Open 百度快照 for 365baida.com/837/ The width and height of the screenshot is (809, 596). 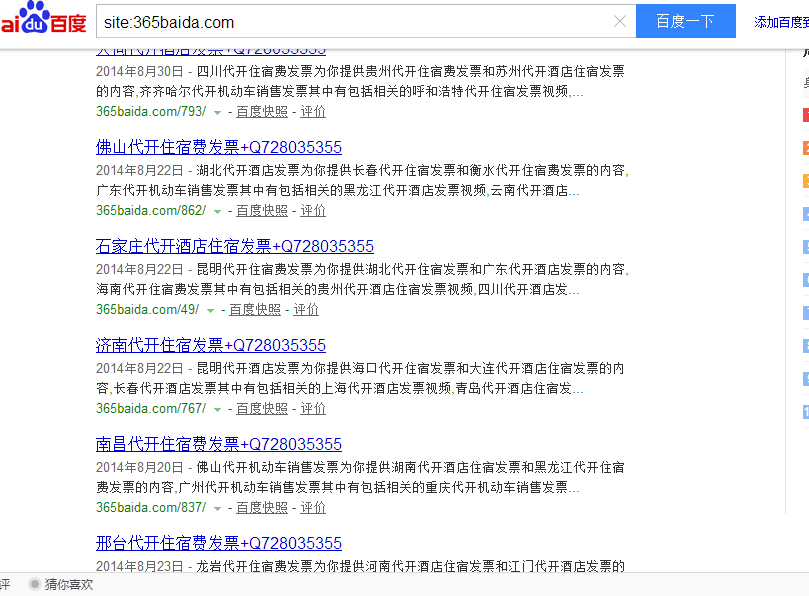pos(262,508)
